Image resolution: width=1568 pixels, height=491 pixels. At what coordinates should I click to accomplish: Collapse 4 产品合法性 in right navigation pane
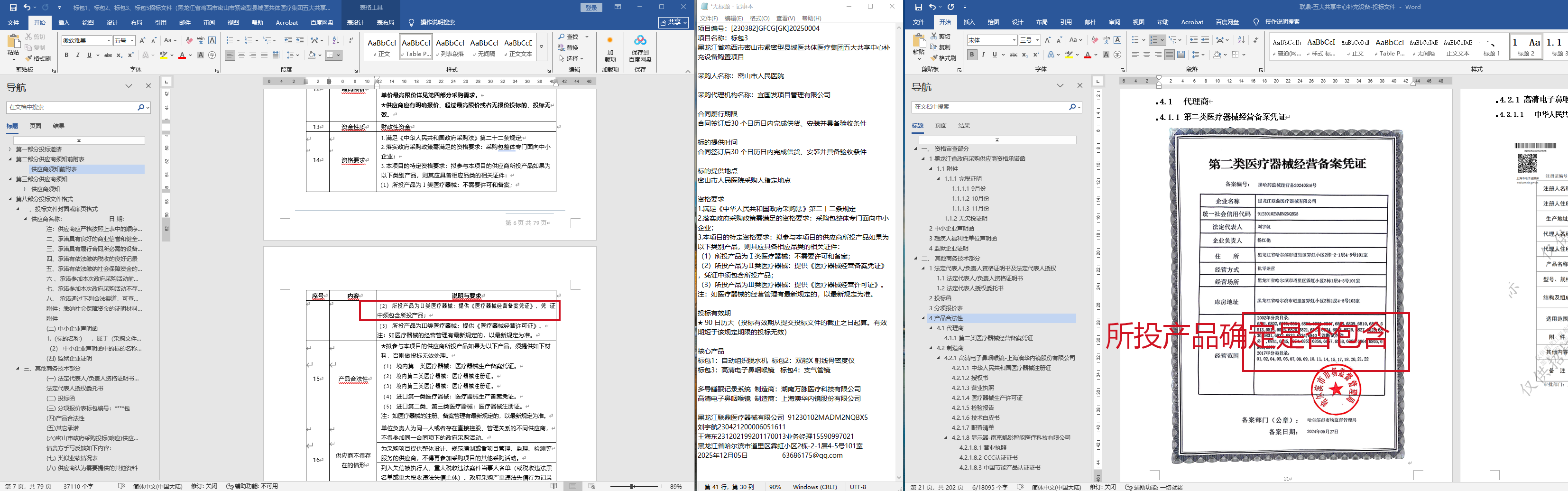click(x=923, y=318)
